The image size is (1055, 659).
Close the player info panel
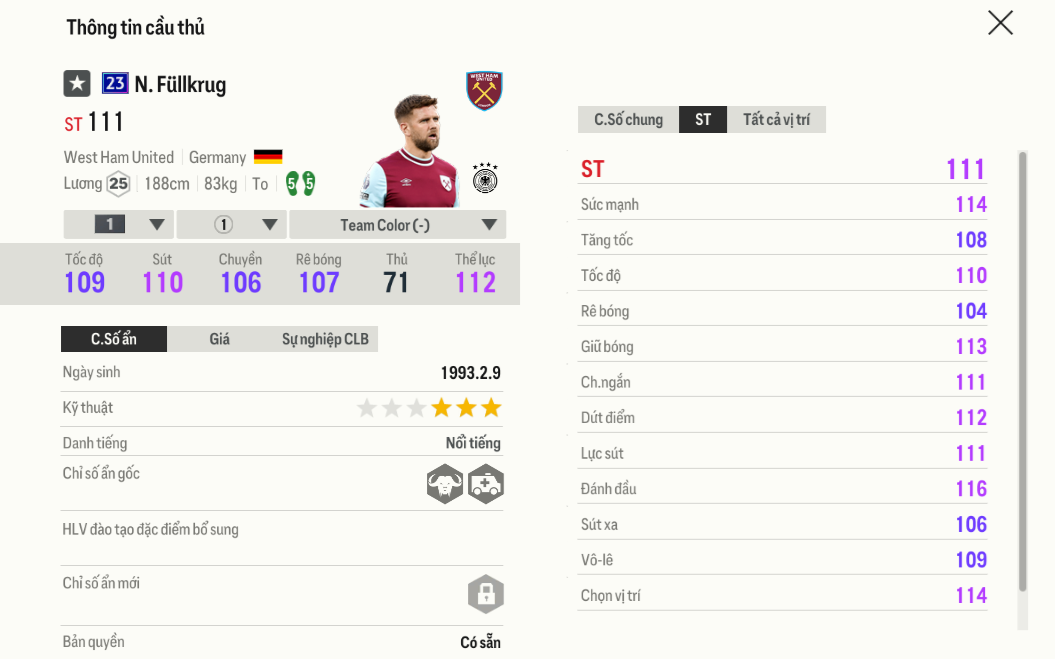click(1001, 23)
